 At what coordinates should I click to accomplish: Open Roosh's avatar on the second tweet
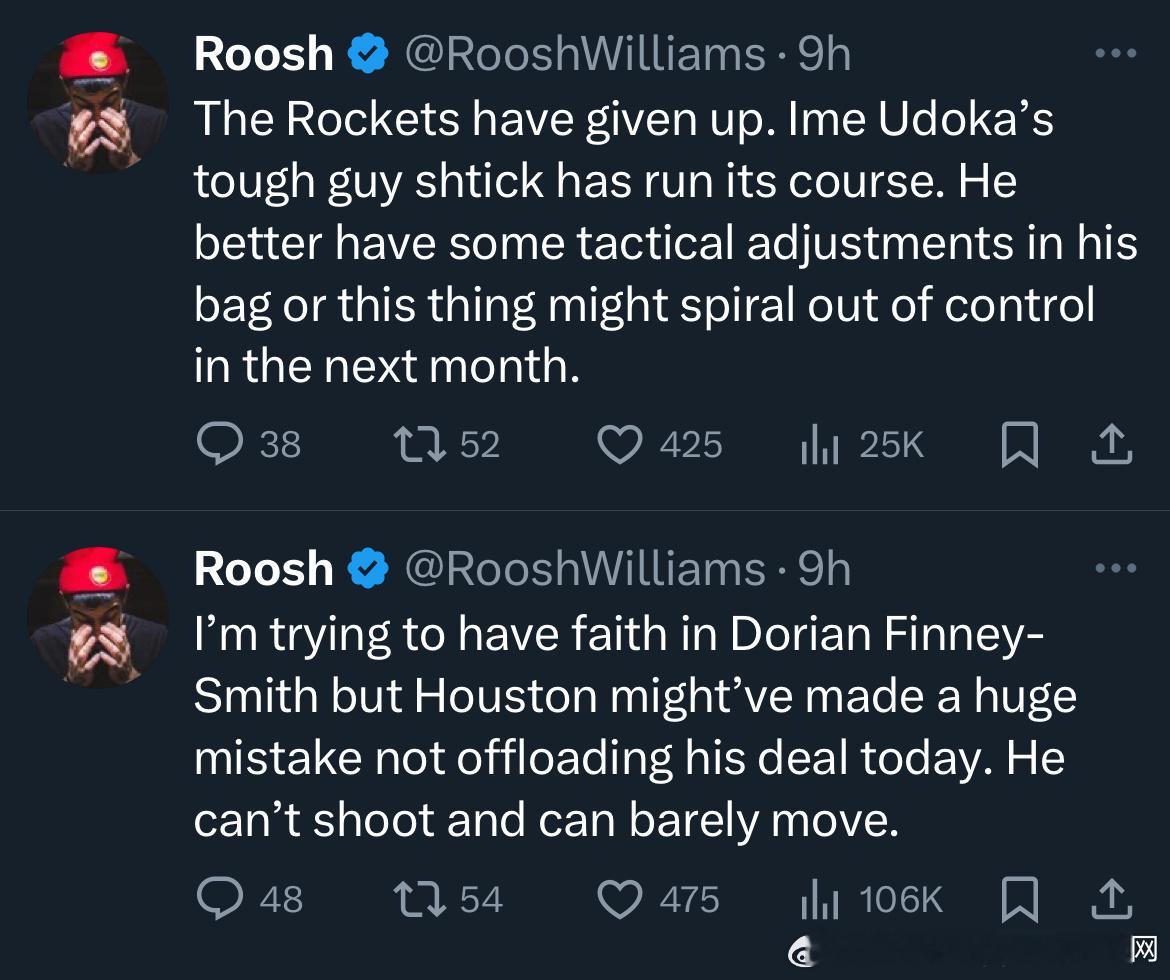98,618
